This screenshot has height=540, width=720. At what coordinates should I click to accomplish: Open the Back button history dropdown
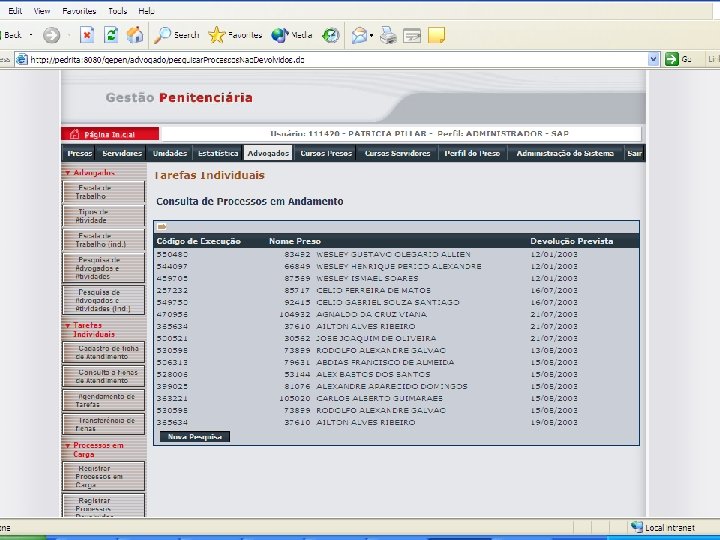(x=31, y=35)
